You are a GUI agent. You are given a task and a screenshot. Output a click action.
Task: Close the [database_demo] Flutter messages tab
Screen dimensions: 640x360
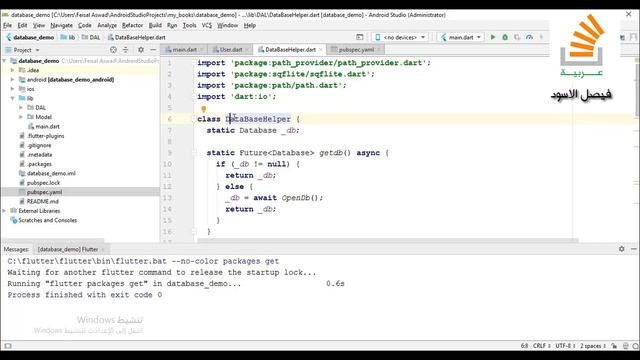pyautogui.click(x=103, y=249)
